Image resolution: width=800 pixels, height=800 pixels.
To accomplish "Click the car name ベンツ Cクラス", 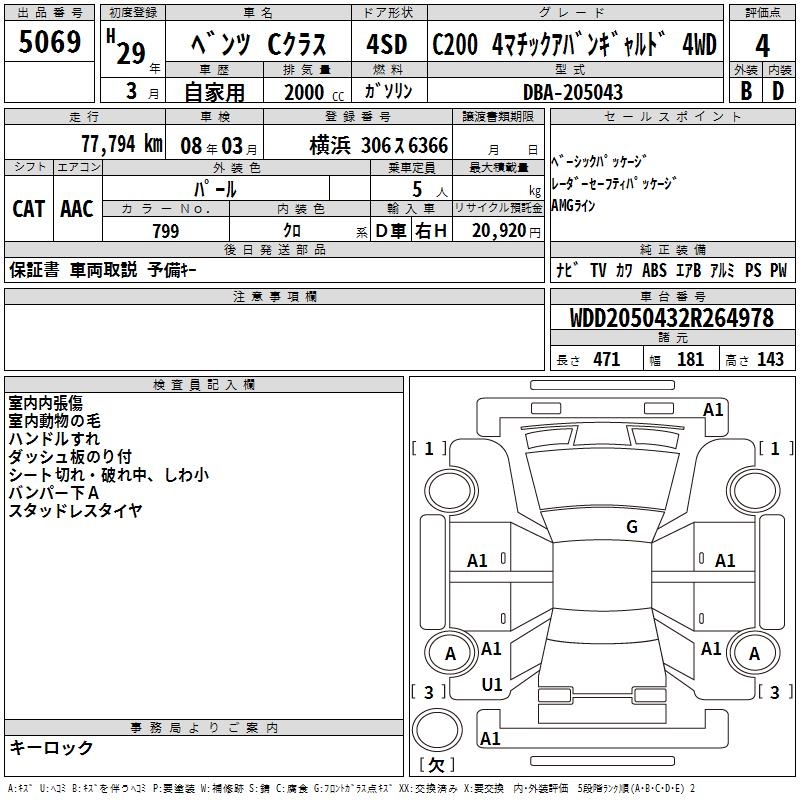I will tap(259, 44).
